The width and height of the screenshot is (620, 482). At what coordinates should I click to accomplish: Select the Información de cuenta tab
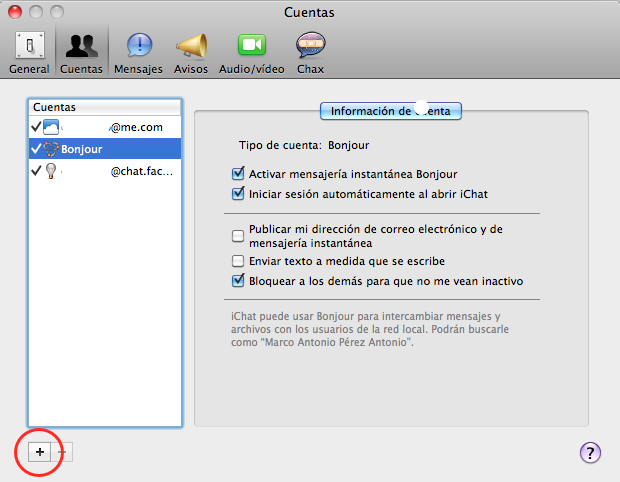tap(391, 111)
